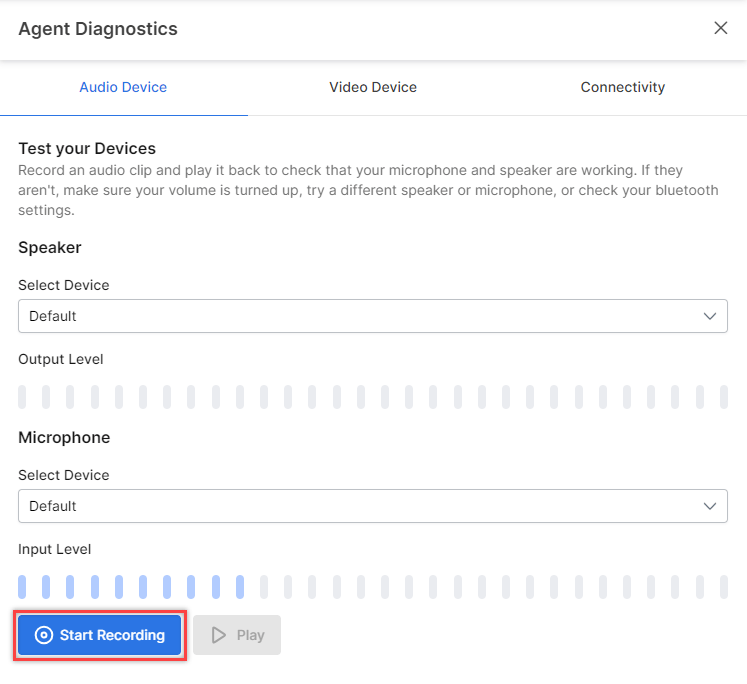
Task: Close the Agent Diagnostics dialog
Action: 720,28
